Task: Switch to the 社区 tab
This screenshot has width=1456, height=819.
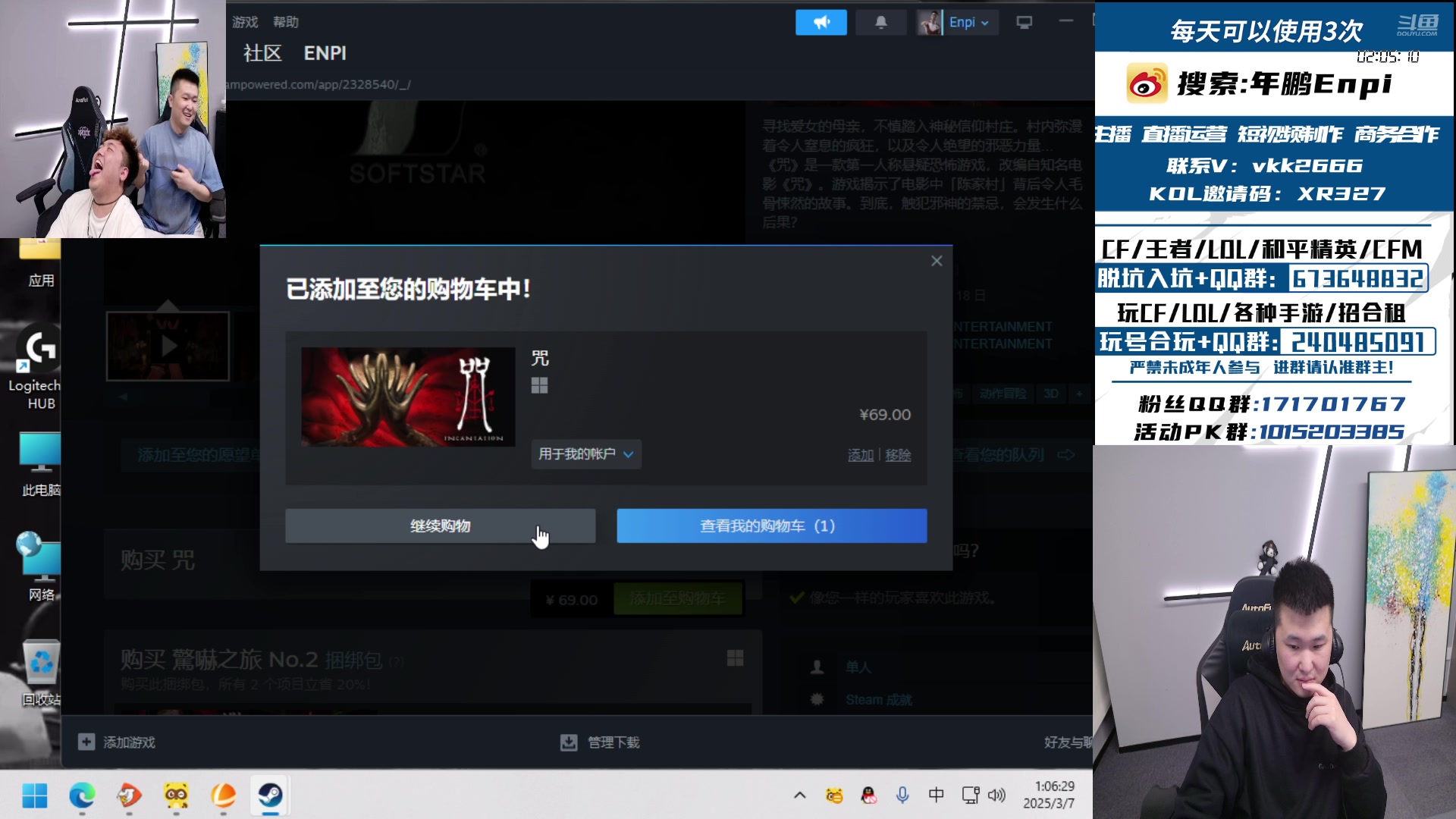Action: pos(262,53)
